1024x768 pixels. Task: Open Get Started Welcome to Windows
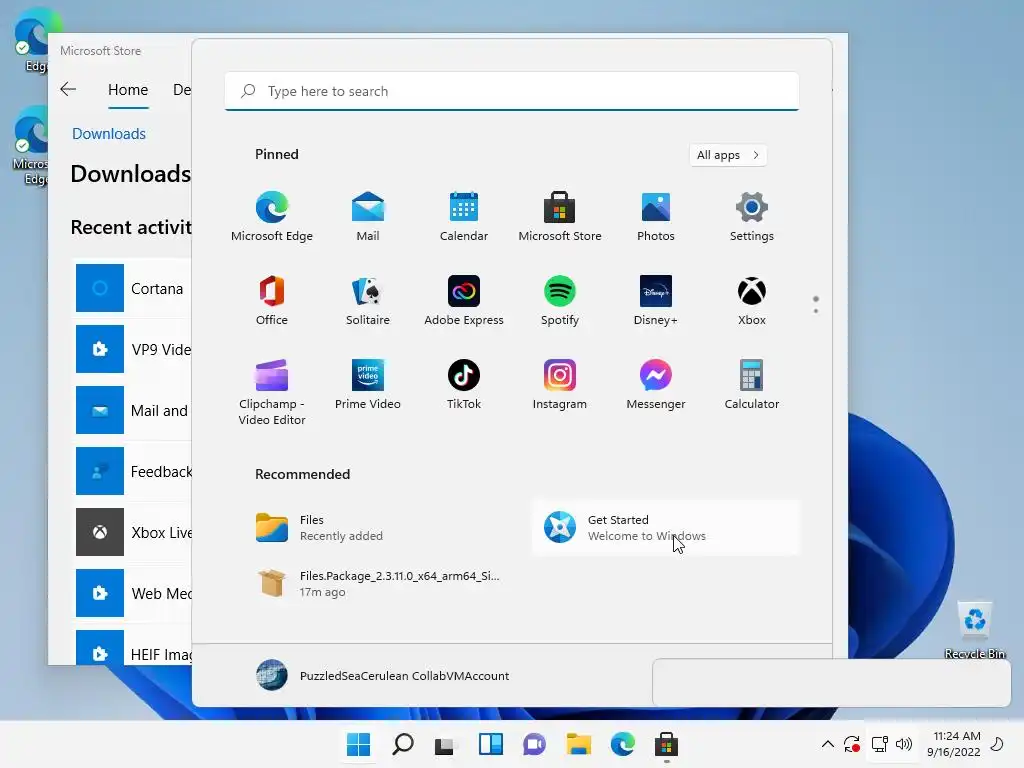[665, 528]
